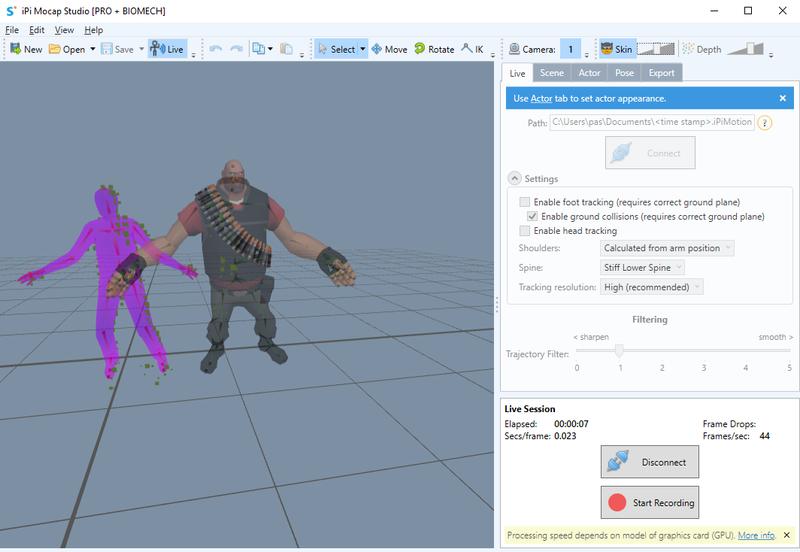Image resolution: width=800 pixels, height=552 pixels.
Task: Uncheck Enable ground collisions
Action: (533, 216)
